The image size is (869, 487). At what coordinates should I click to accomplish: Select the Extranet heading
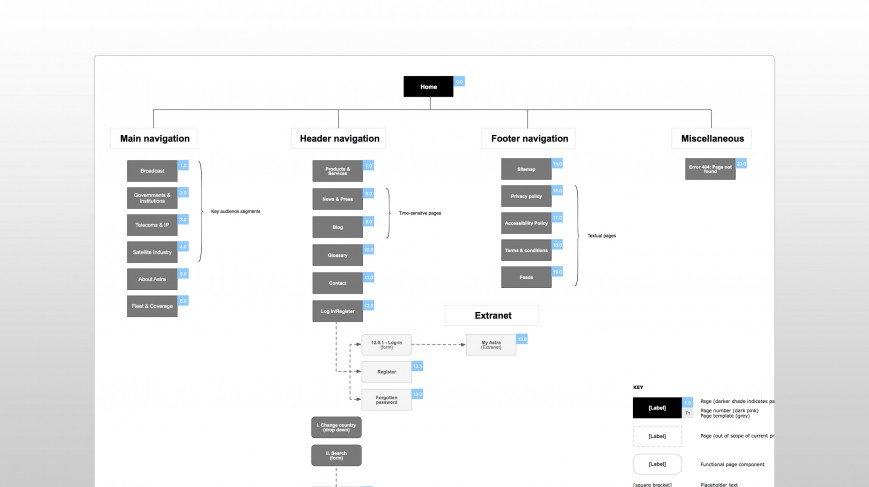click(x=493, y=315)
